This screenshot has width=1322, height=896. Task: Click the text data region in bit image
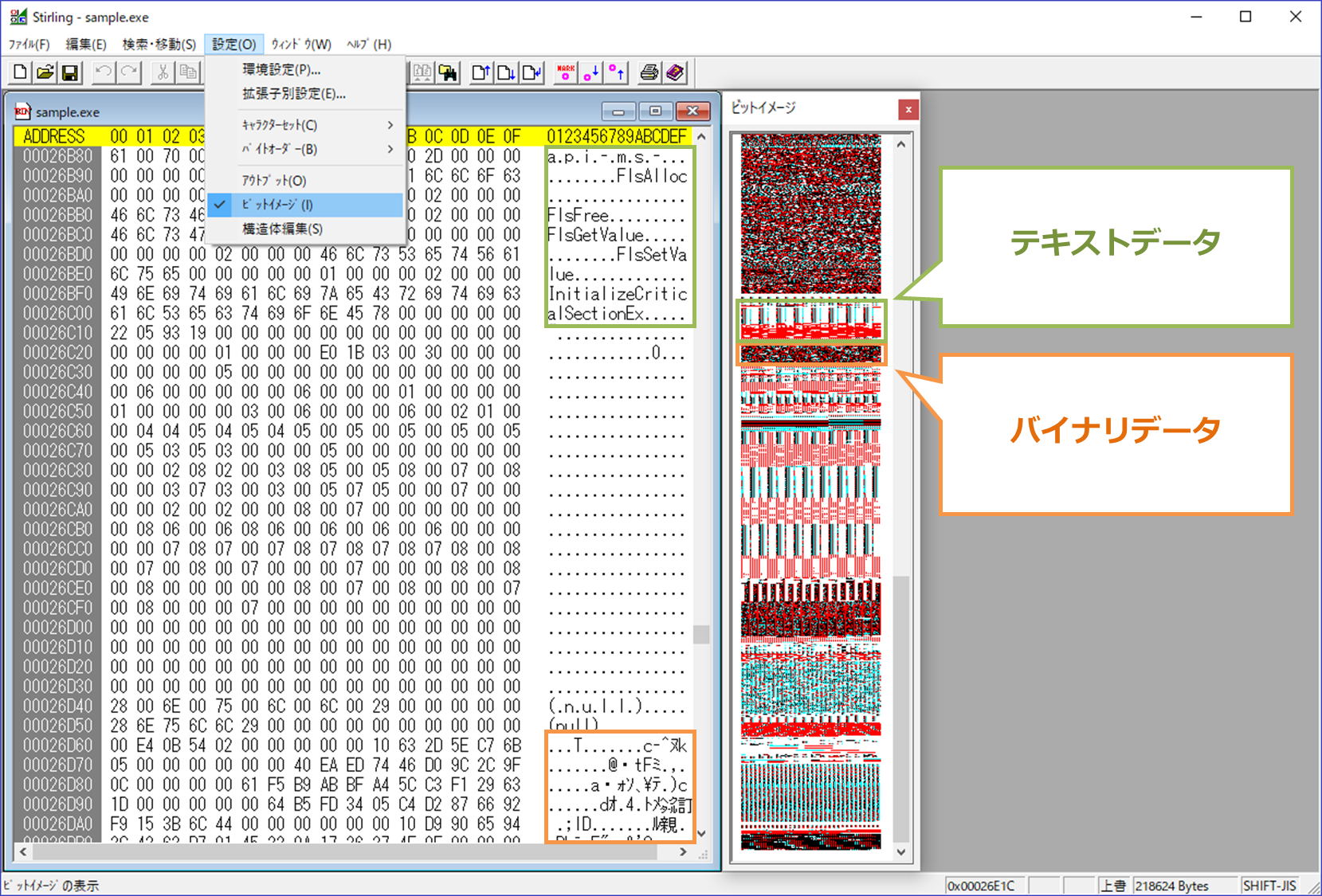[811, 320]
